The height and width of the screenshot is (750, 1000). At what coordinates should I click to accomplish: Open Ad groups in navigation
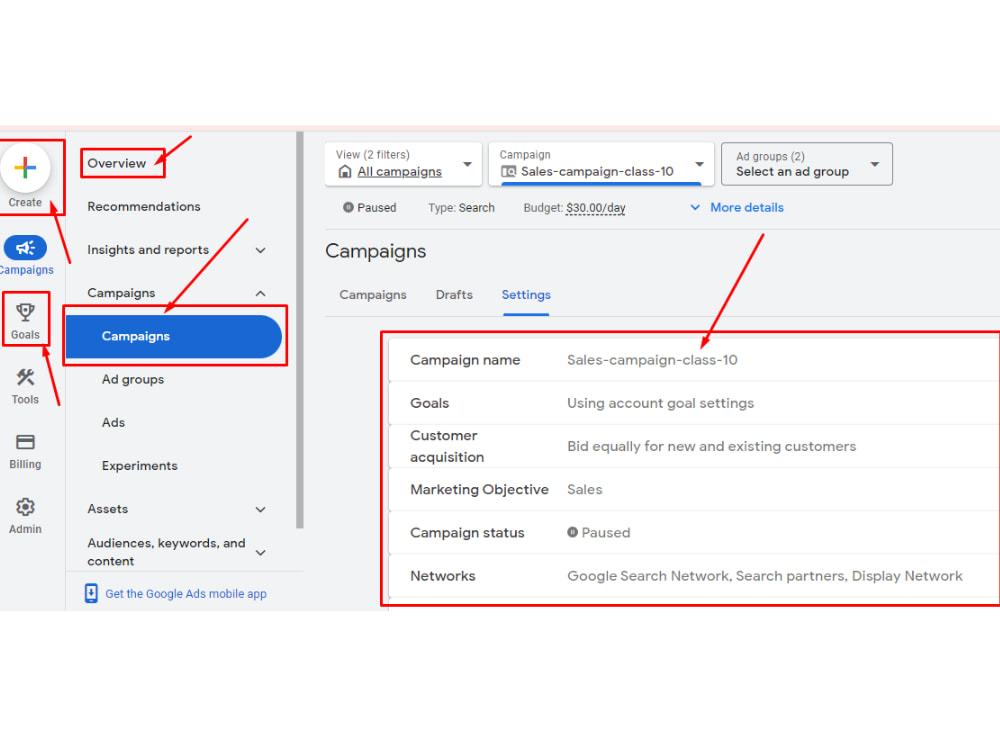tap(133, 379)
